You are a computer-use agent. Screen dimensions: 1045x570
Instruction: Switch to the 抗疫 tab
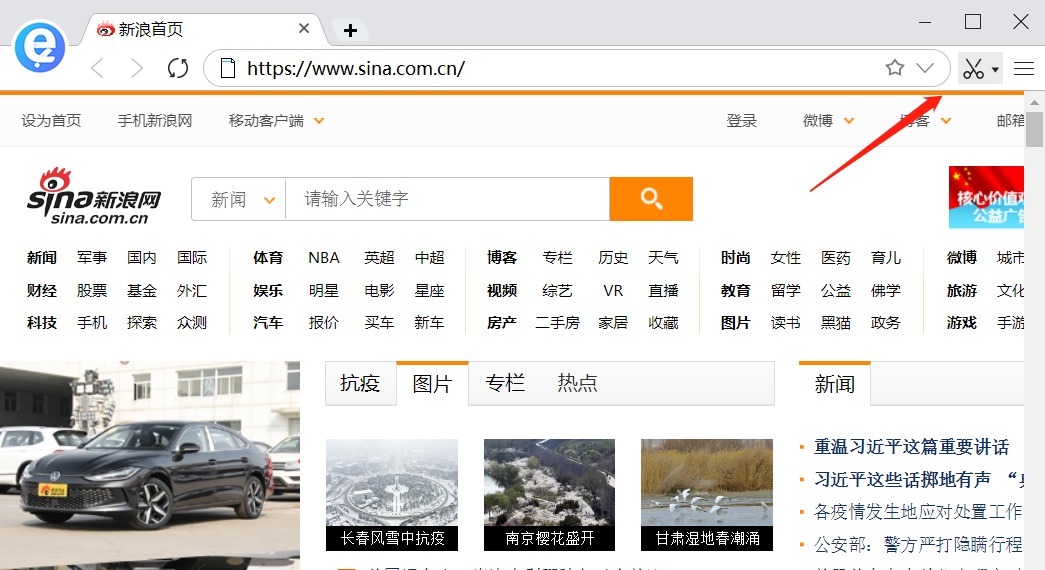(360, 383)
